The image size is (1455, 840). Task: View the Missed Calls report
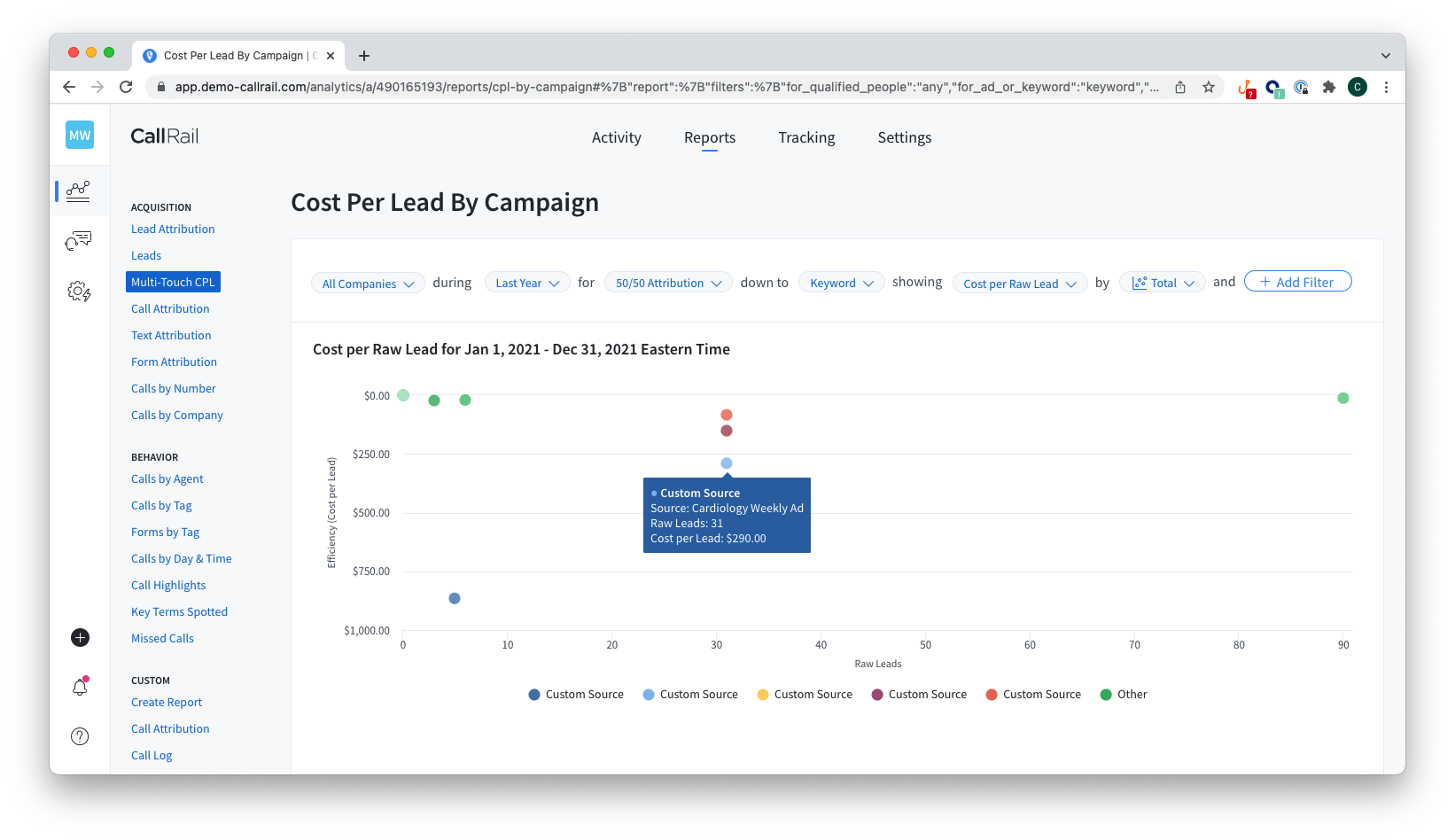[x=162, y=638]
